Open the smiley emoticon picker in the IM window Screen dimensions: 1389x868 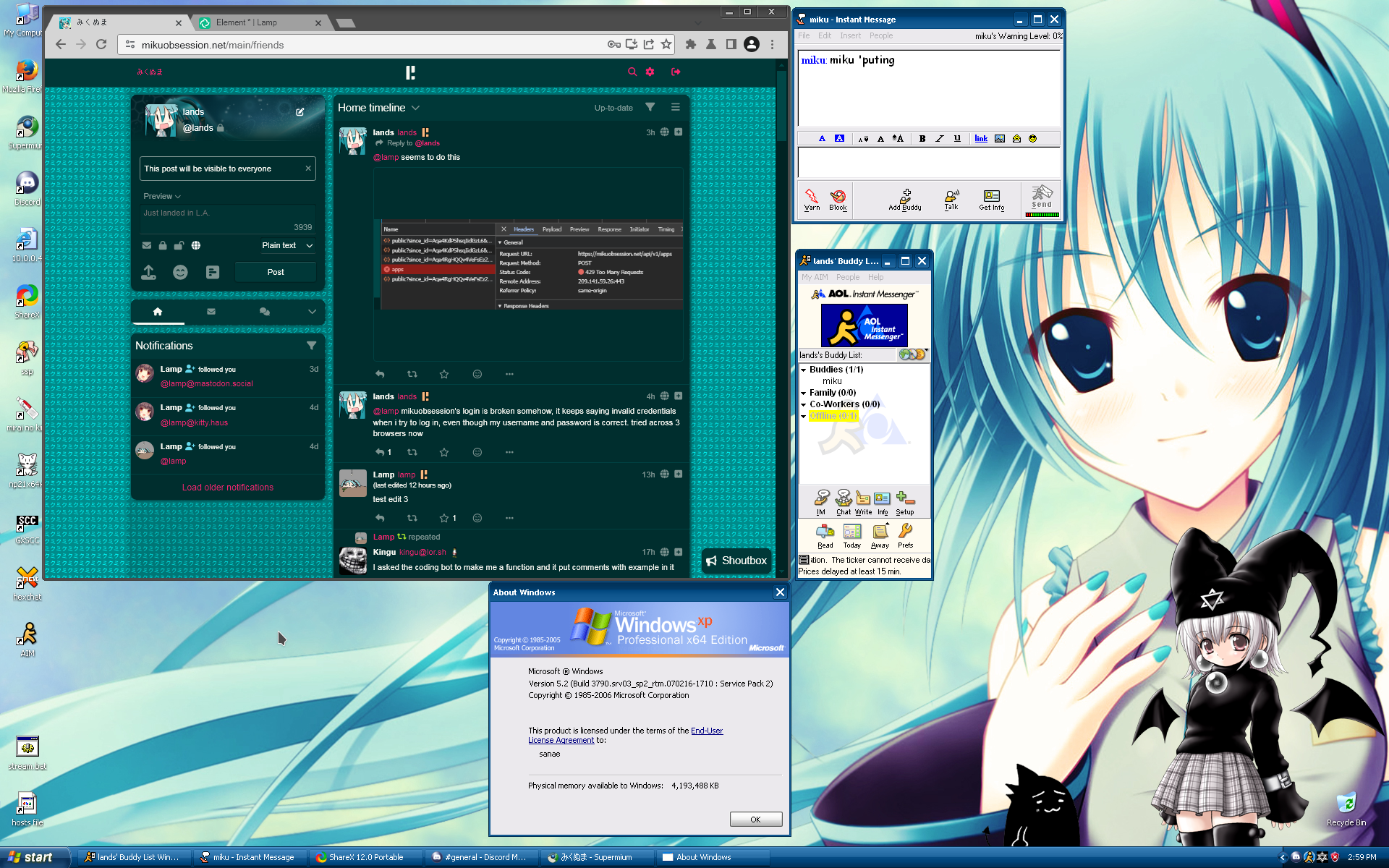pyautogui.click(x=1032, y=138)
